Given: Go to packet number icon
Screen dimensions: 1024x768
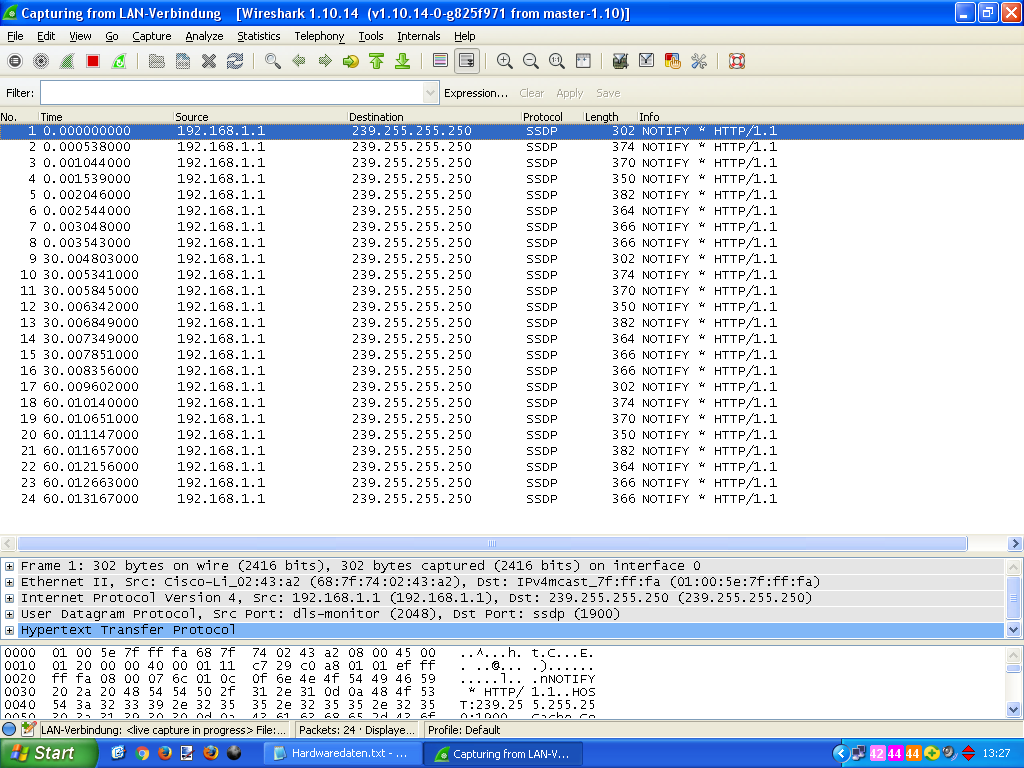Looking at the screenshot, I should 351,61.
